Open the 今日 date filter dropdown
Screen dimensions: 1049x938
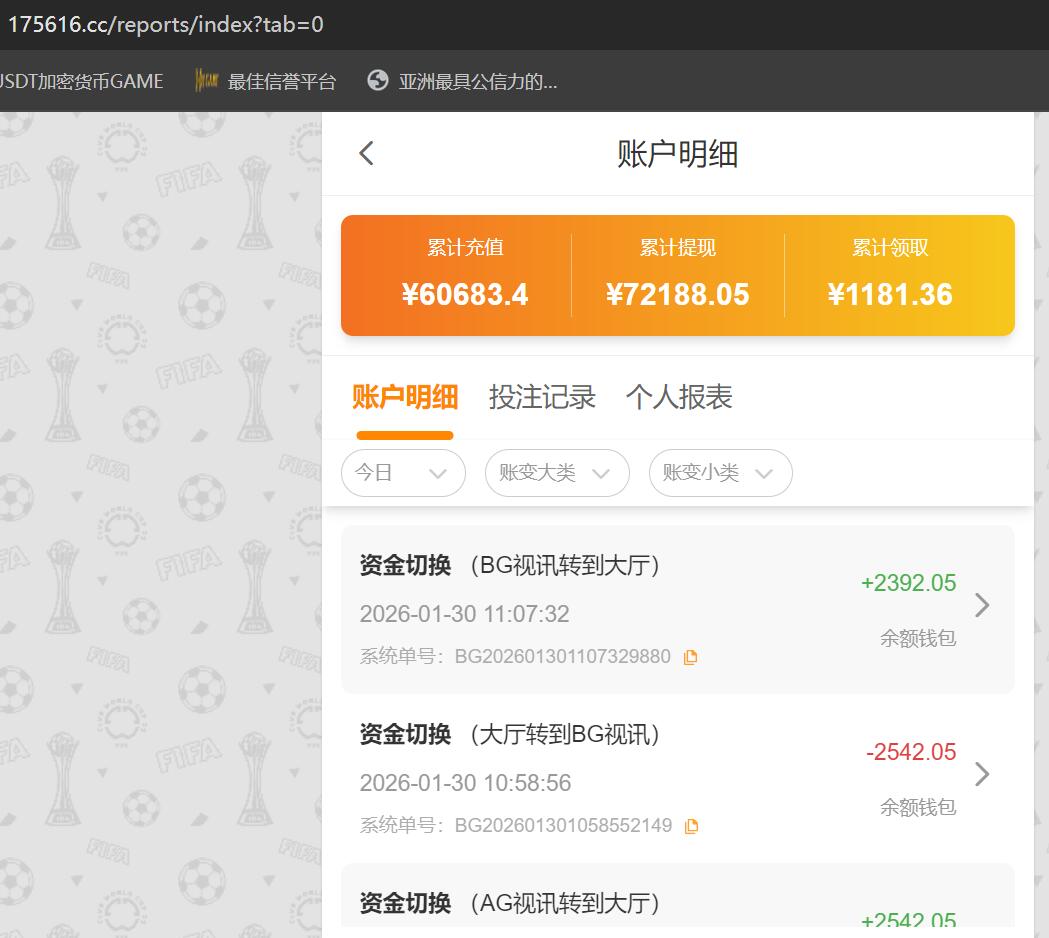(x=403, y=472)
